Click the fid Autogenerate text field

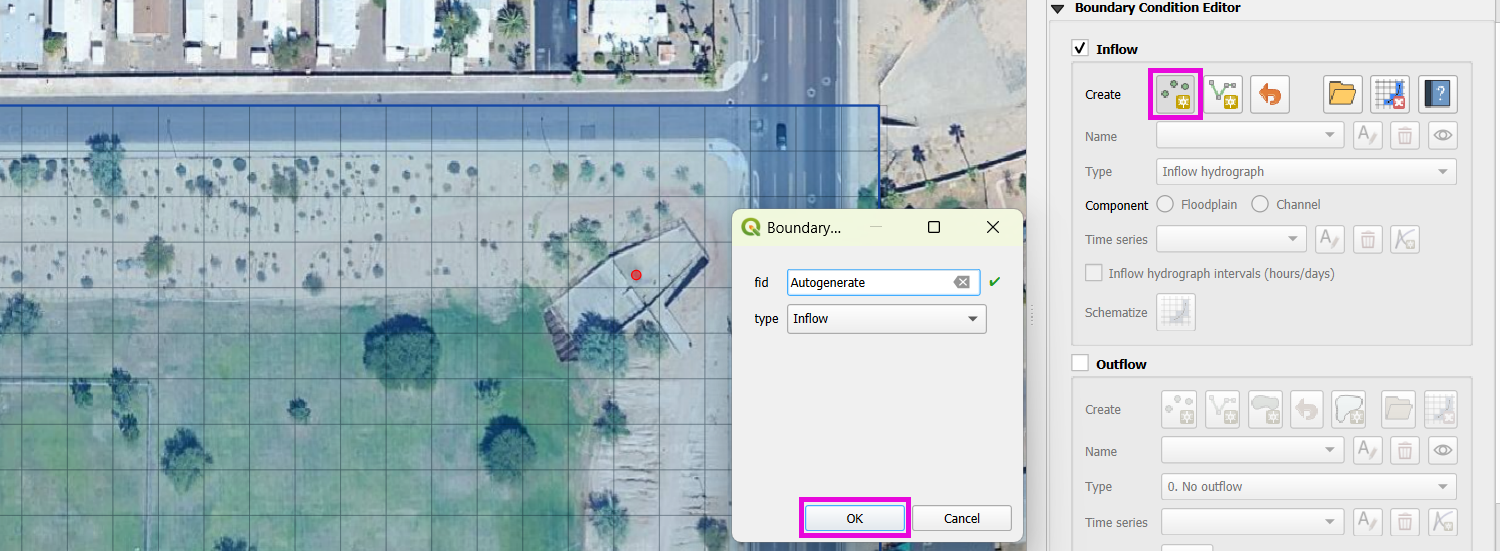(868, 283)
